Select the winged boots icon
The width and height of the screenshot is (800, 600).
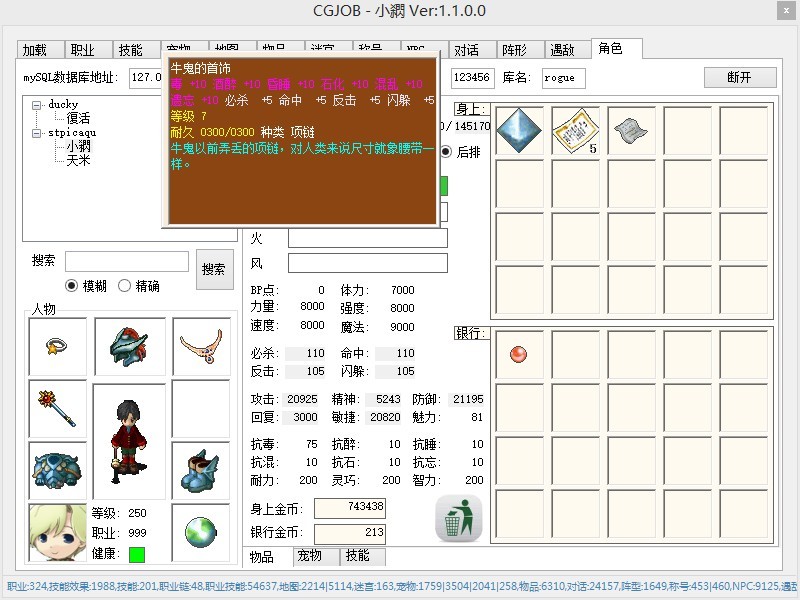(201, 471)
